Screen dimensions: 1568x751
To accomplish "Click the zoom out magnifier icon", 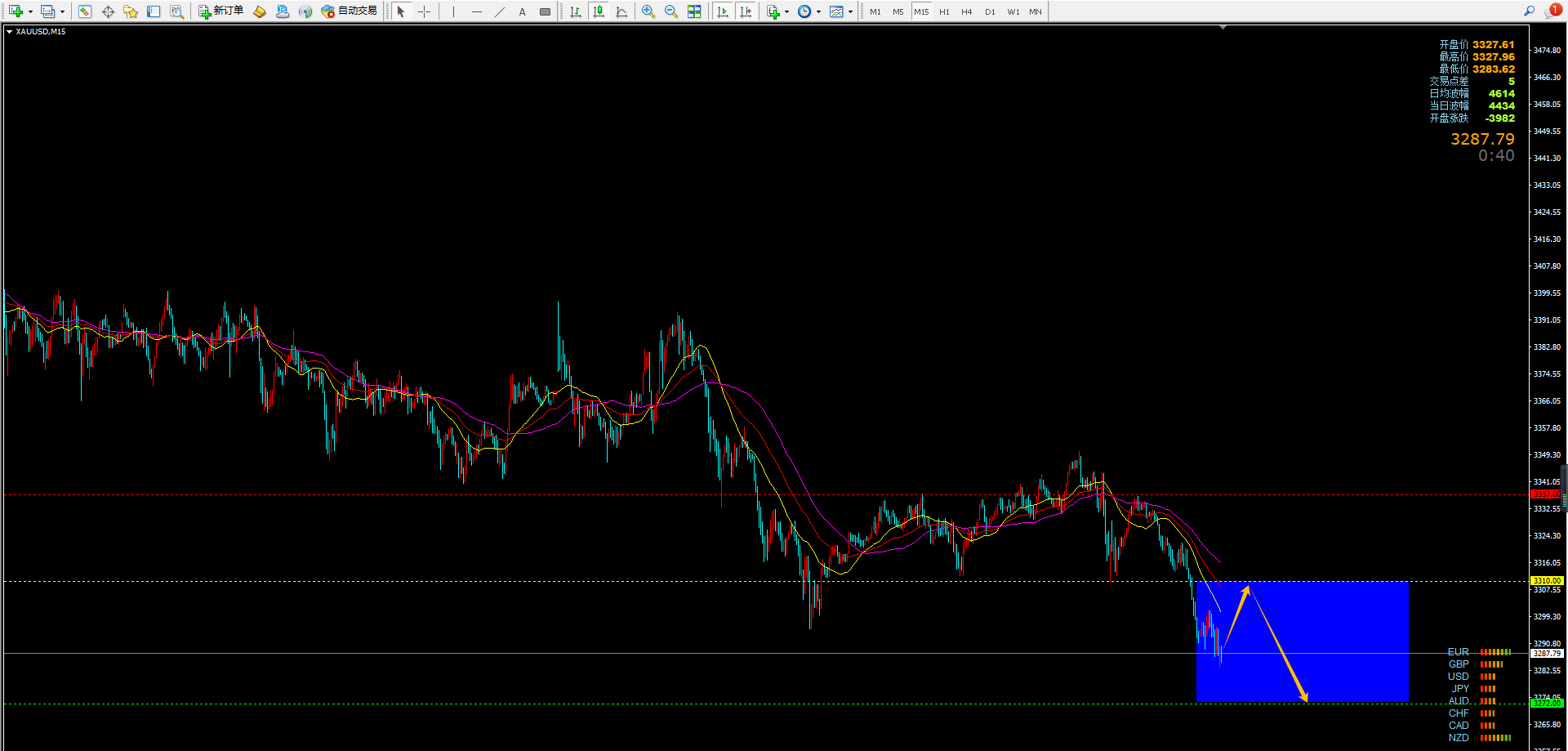I will (670, 11).
